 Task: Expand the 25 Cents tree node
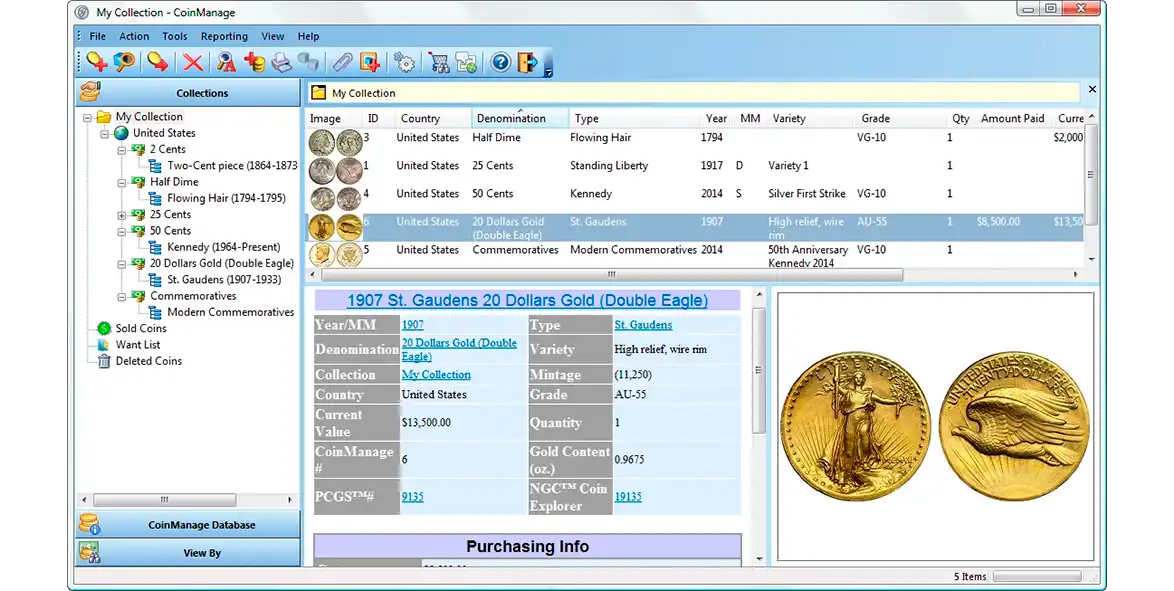coord(121,216)
